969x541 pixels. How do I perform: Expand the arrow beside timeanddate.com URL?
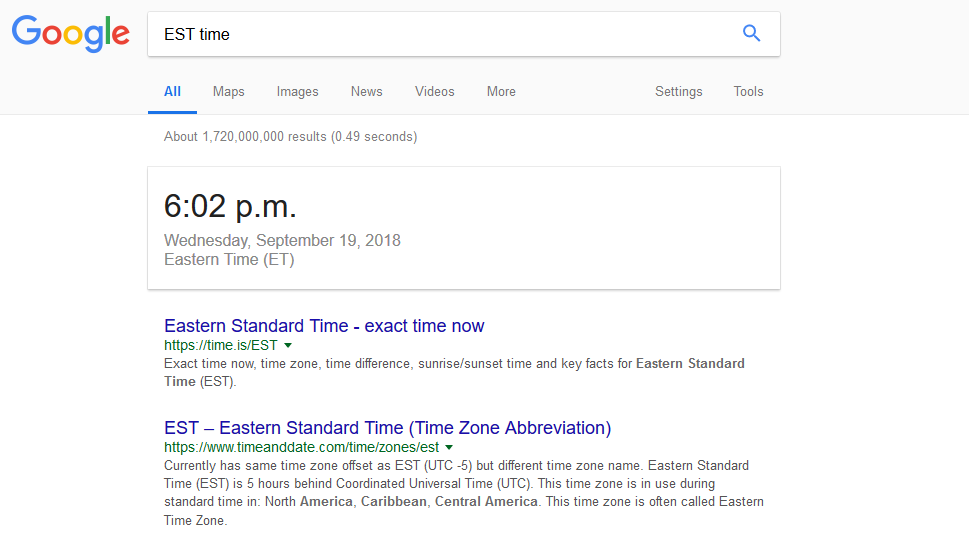pyautogui.click(x=449, y=448)
